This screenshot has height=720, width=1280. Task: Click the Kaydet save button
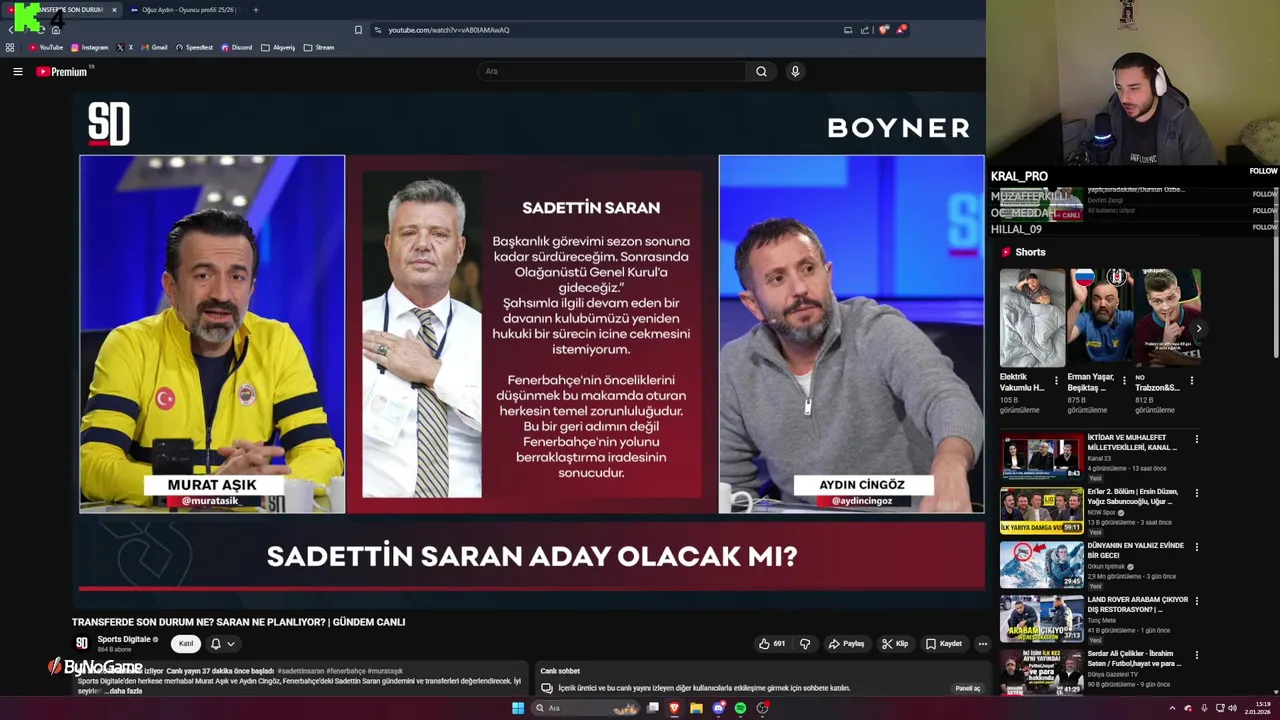[944, 644]
